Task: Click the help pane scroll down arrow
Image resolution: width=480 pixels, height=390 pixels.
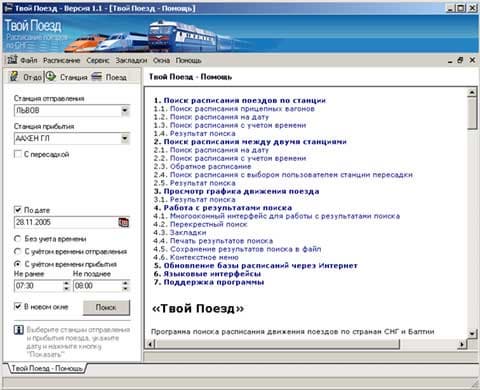Action: coord(472,333)
